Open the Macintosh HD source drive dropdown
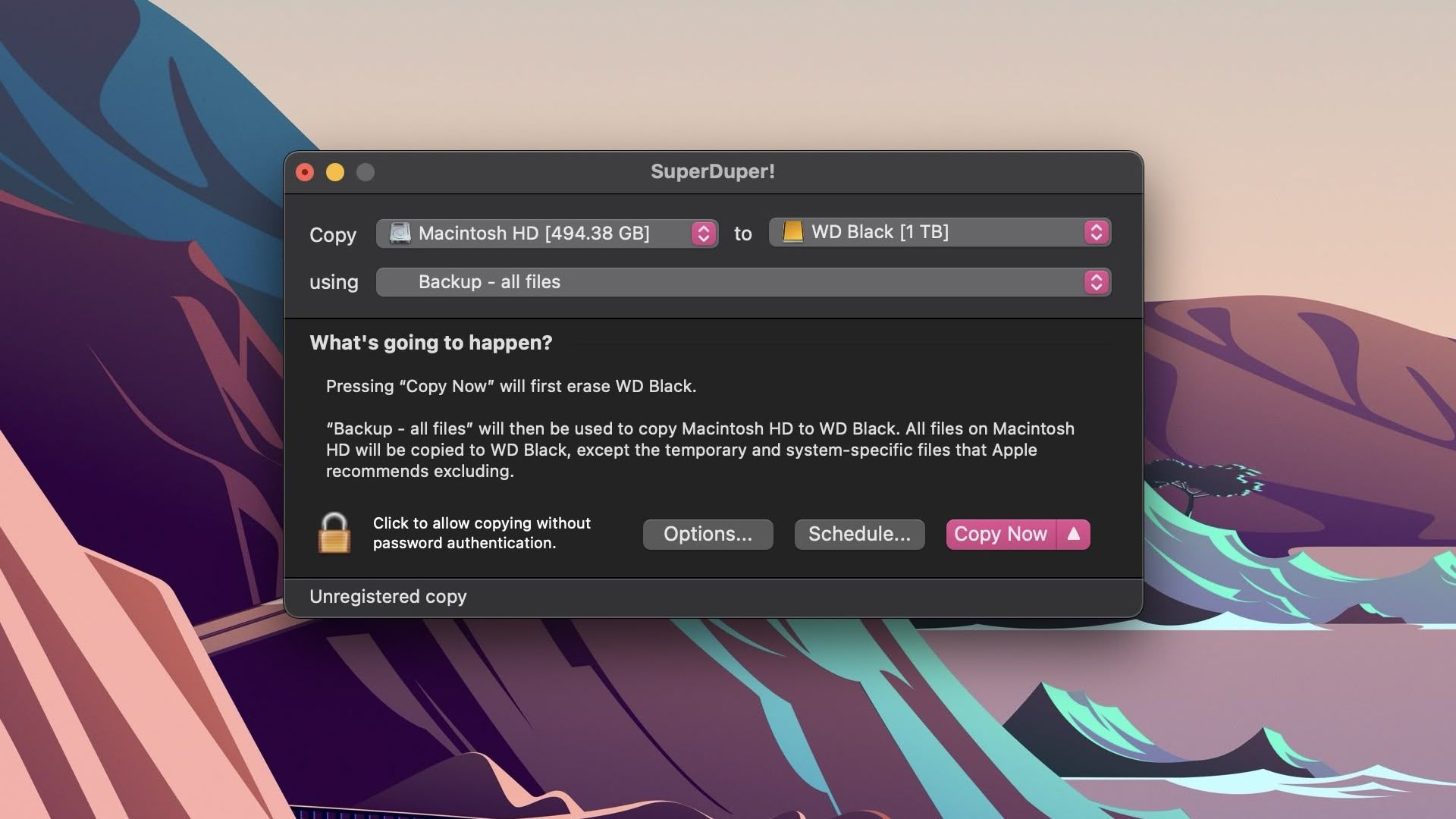The height and width of the screenshot is (819, 1456). tap(547, 233)
